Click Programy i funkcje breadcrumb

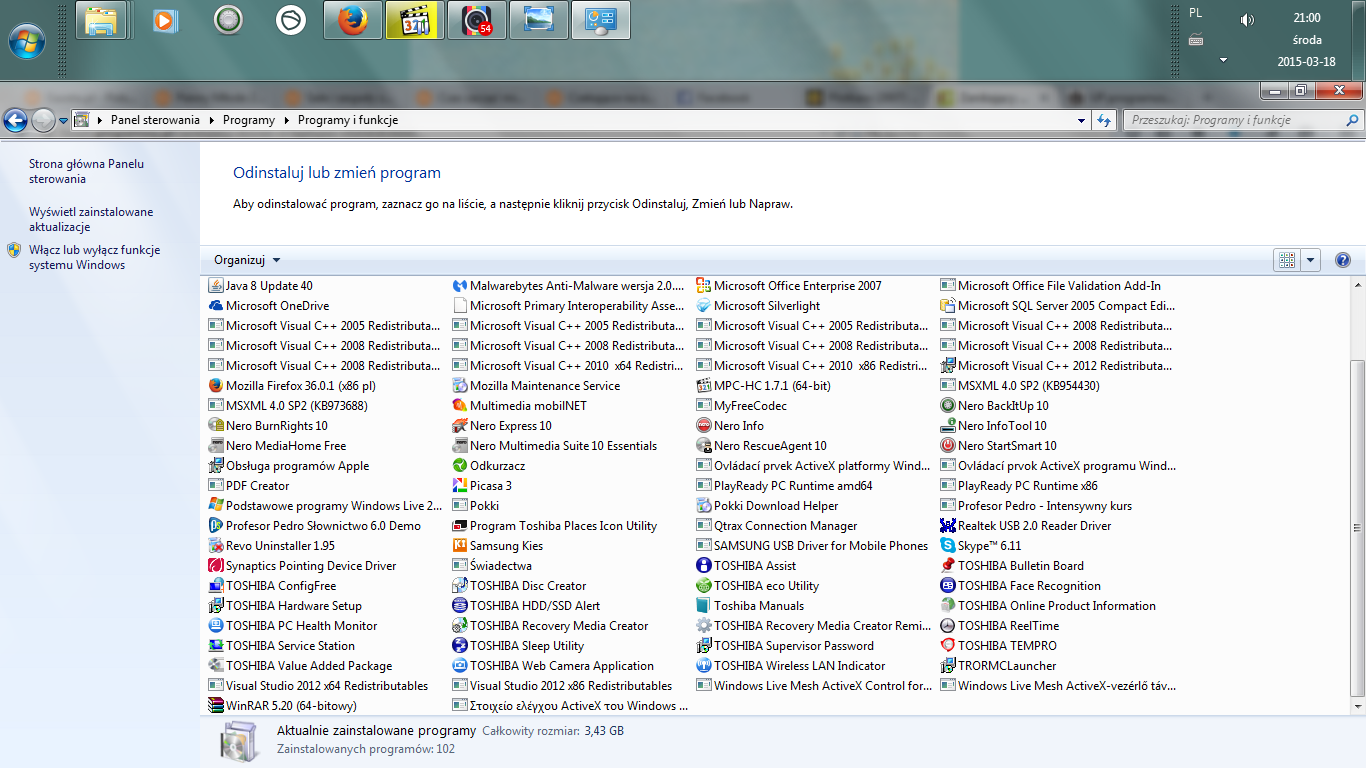tap(348, 120)
